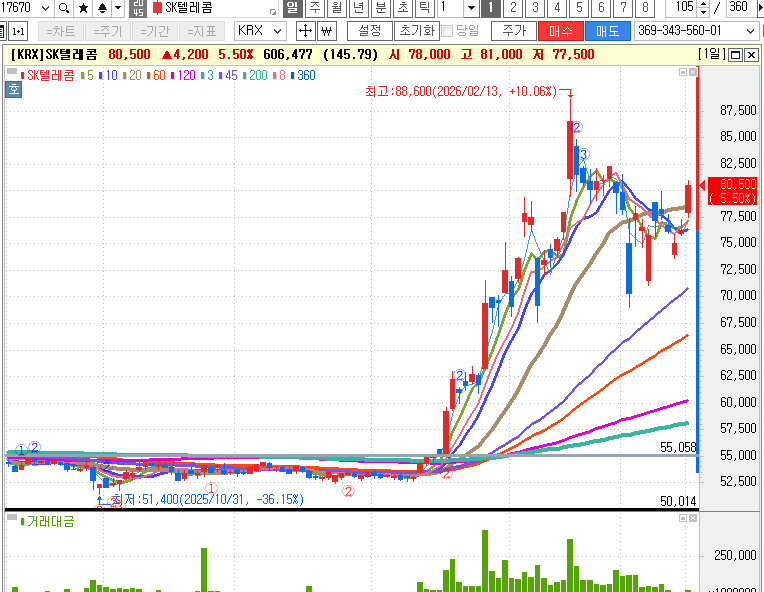Click the price pane small maximize icon
Image resolution: width=764 pixels, height=592 pixels.
pos(683,72)
